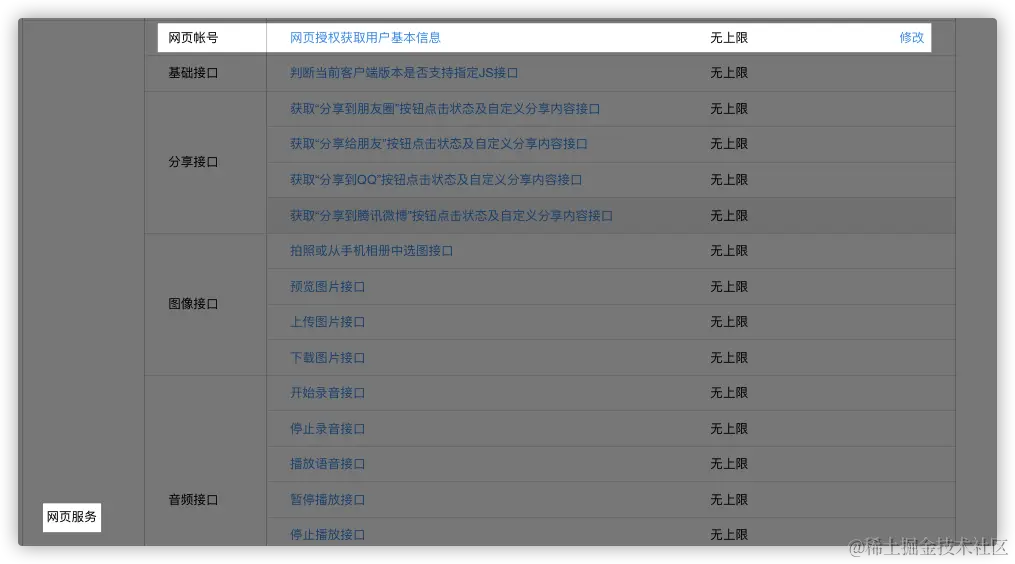Image resolution: width=1015 pixels, height=564 pixels.
Task: Open 开始录音接口 link
Action: pyautogui.click(x=328, y=393)
